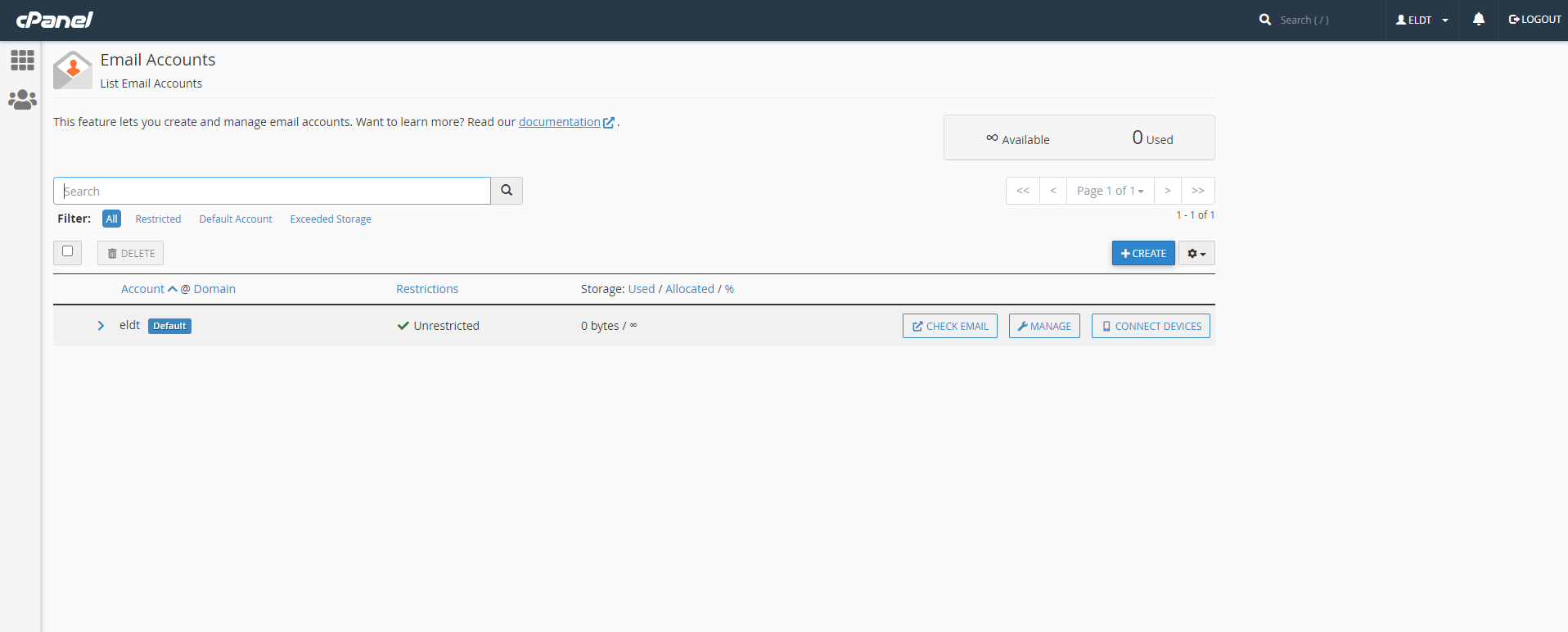Open the gear settings dropdown
Image resolution: width=1568 pixels, height=632 pixels.
1196,254
